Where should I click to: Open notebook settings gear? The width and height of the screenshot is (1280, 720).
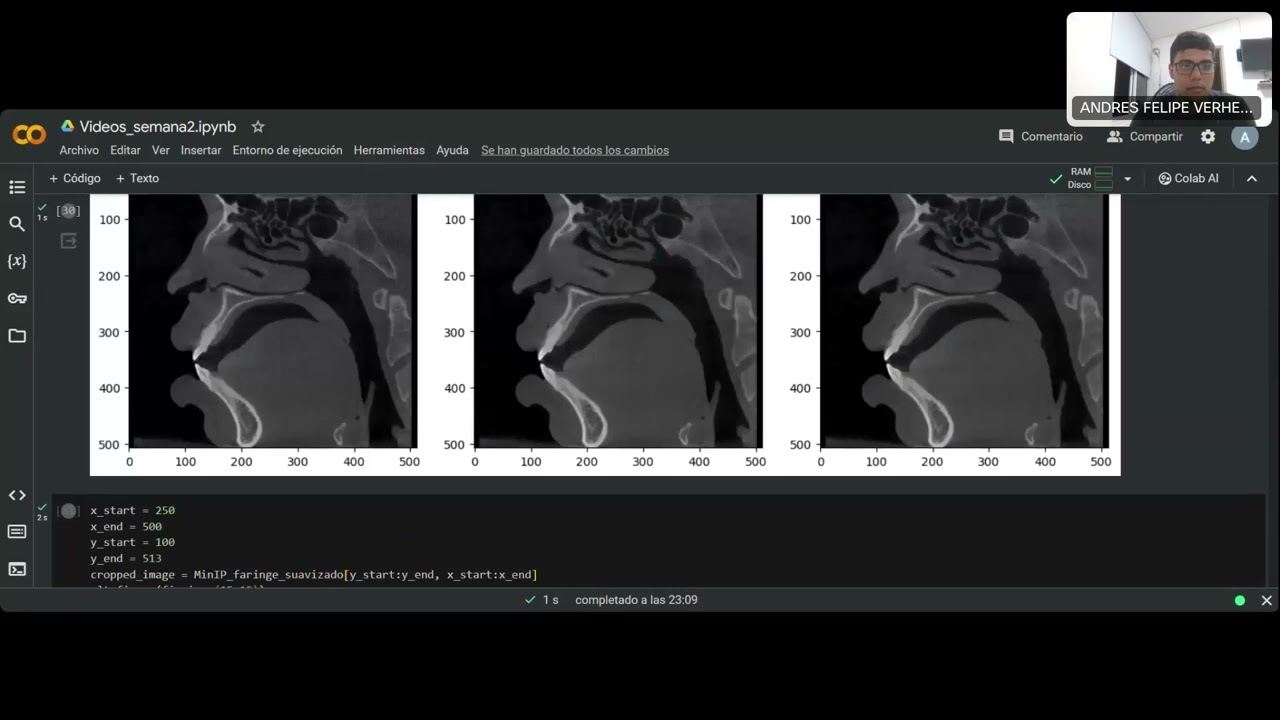coord(1208,137)
